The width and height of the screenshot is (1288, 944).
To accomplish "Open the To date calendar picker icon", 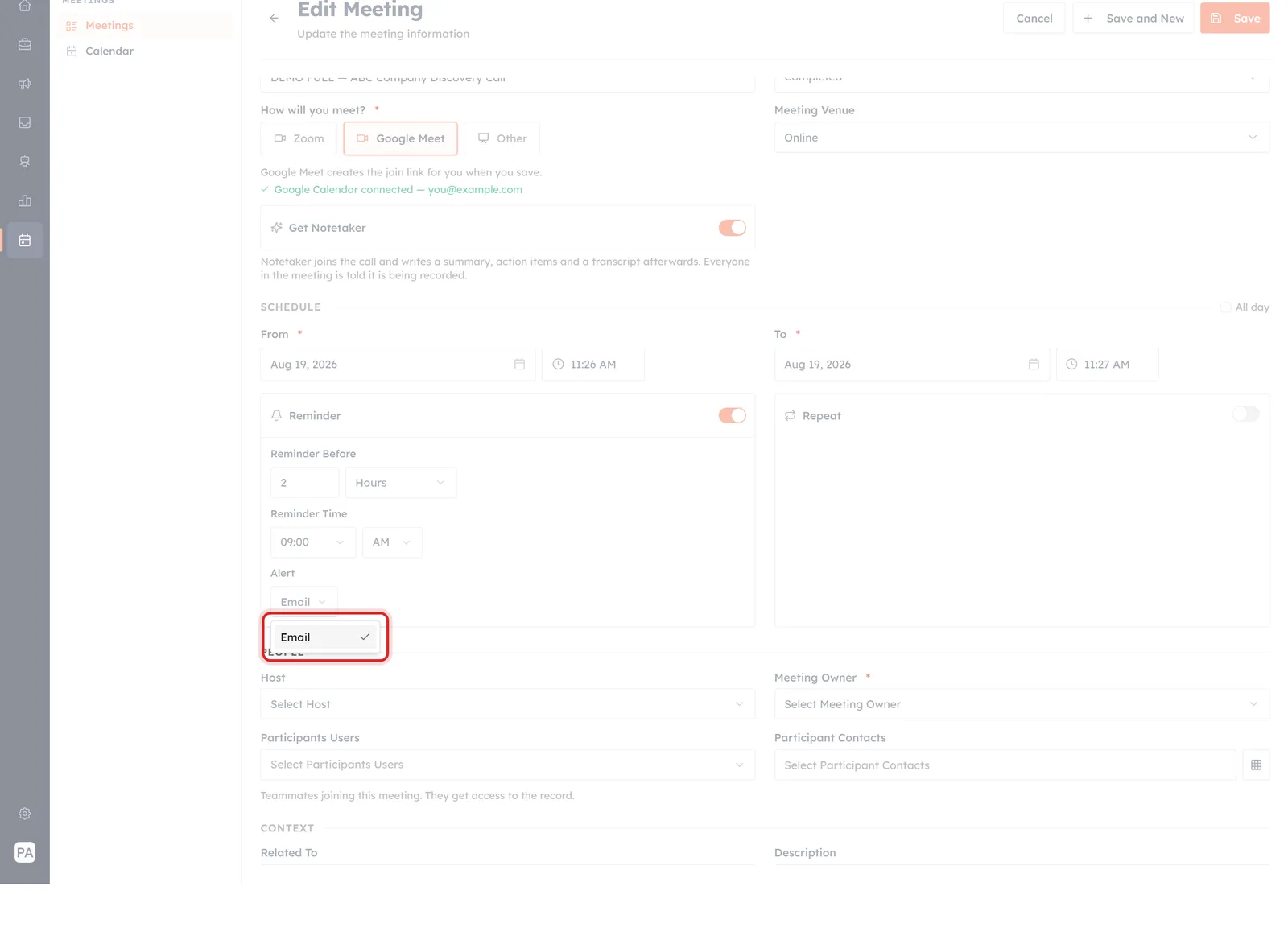I will pos(1034,365).
